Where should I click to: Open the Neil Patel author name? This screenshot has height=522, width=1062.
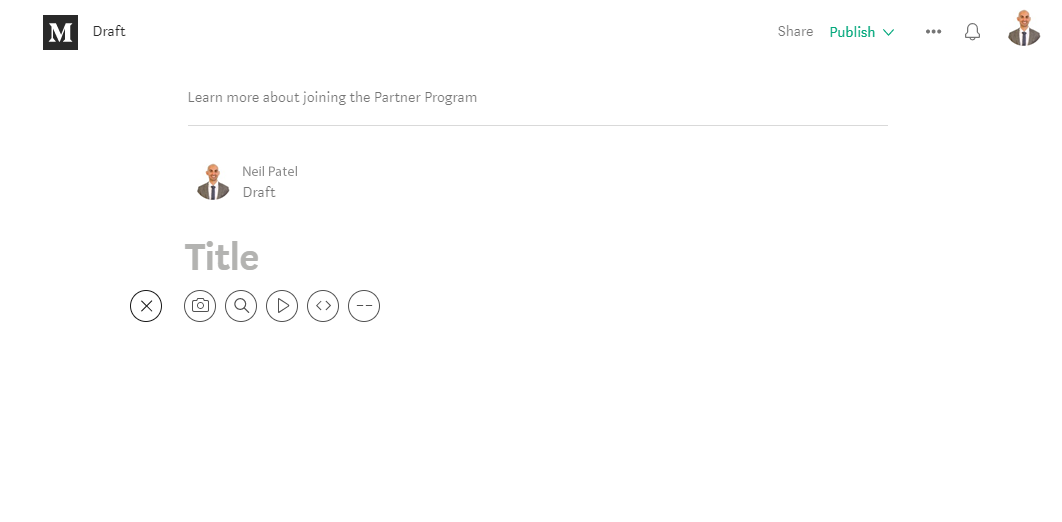[270, 171]
